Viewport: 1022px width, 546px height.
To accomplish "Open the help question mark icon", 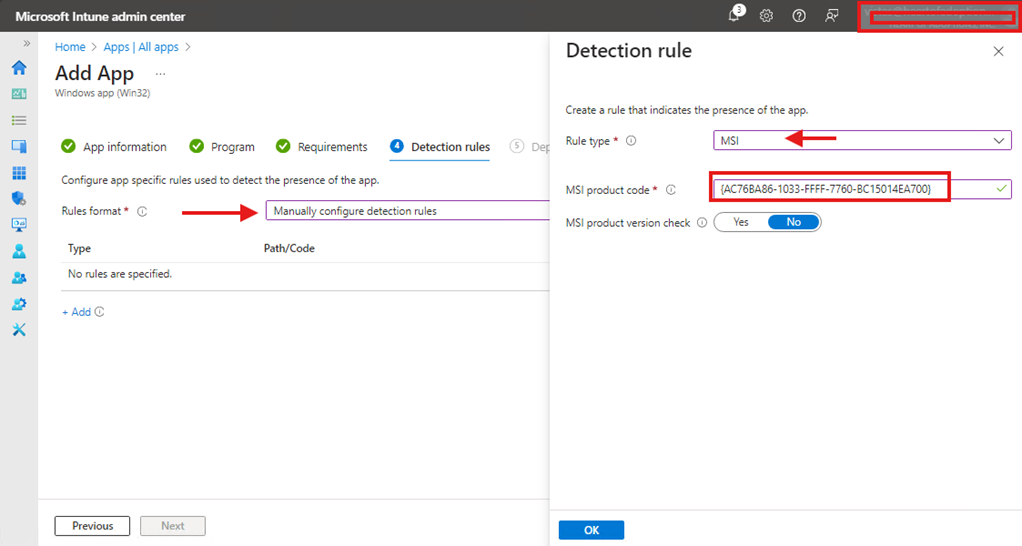I will (x=799, y=16).
